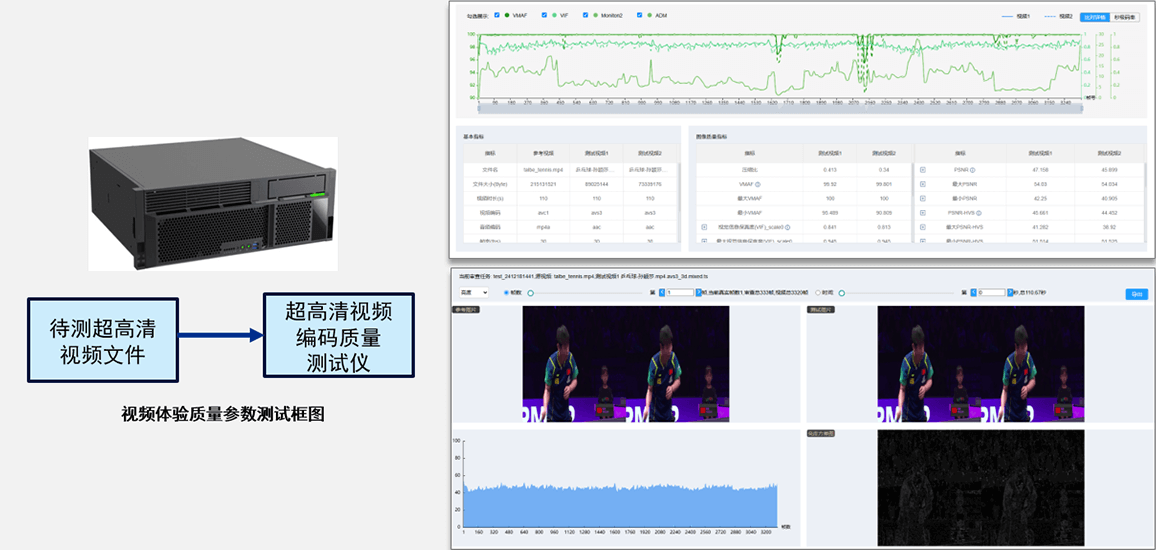Click previous-frame arrow beside frame number field

(x=661, y=293)
